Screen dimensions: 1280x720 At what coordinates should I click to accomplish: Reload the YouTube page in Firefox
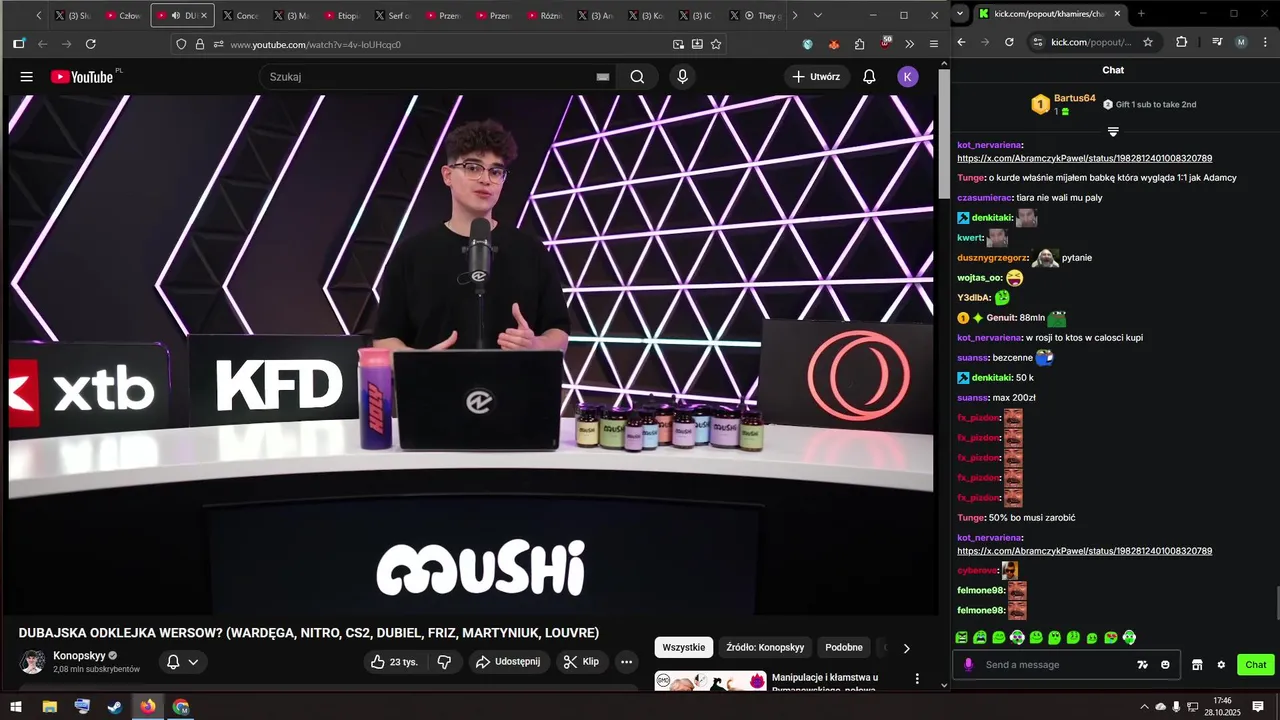click(91, 44)
